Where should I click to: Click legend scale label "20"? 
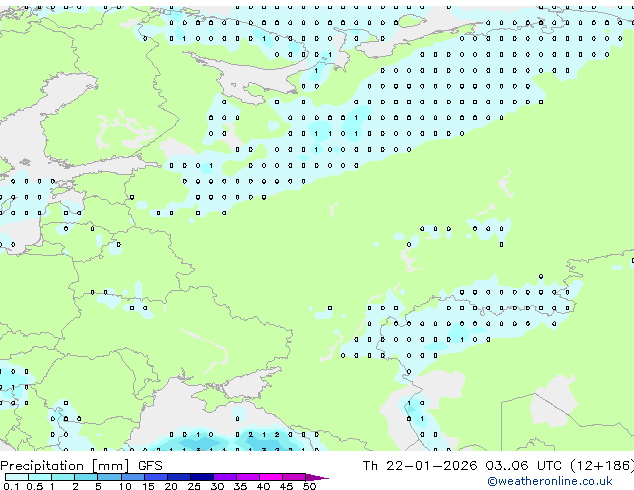[x=171, y=486]
